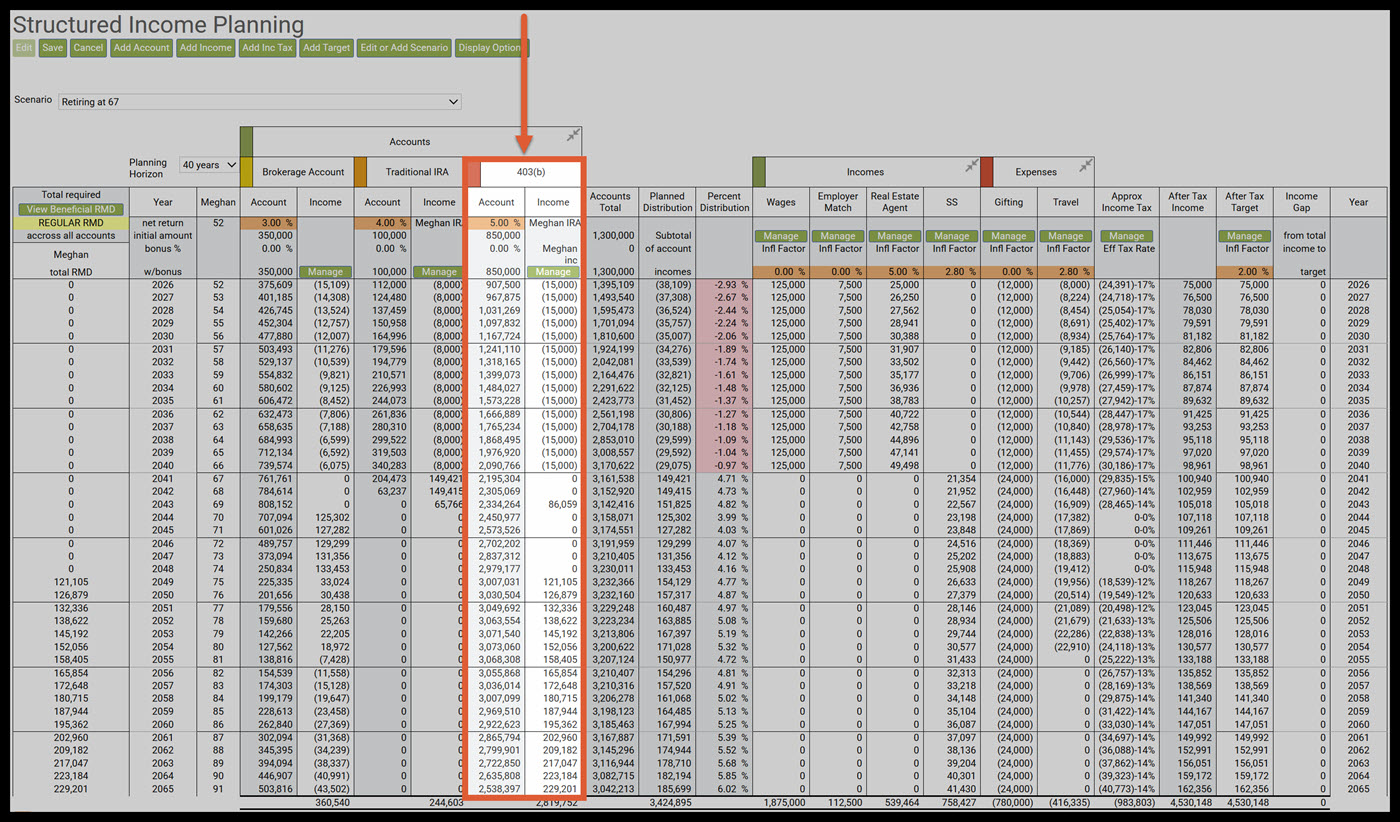This screenshot has width=1400, height=822.
Task: Click Manage under Employer Match
Action: coord(838,236)
